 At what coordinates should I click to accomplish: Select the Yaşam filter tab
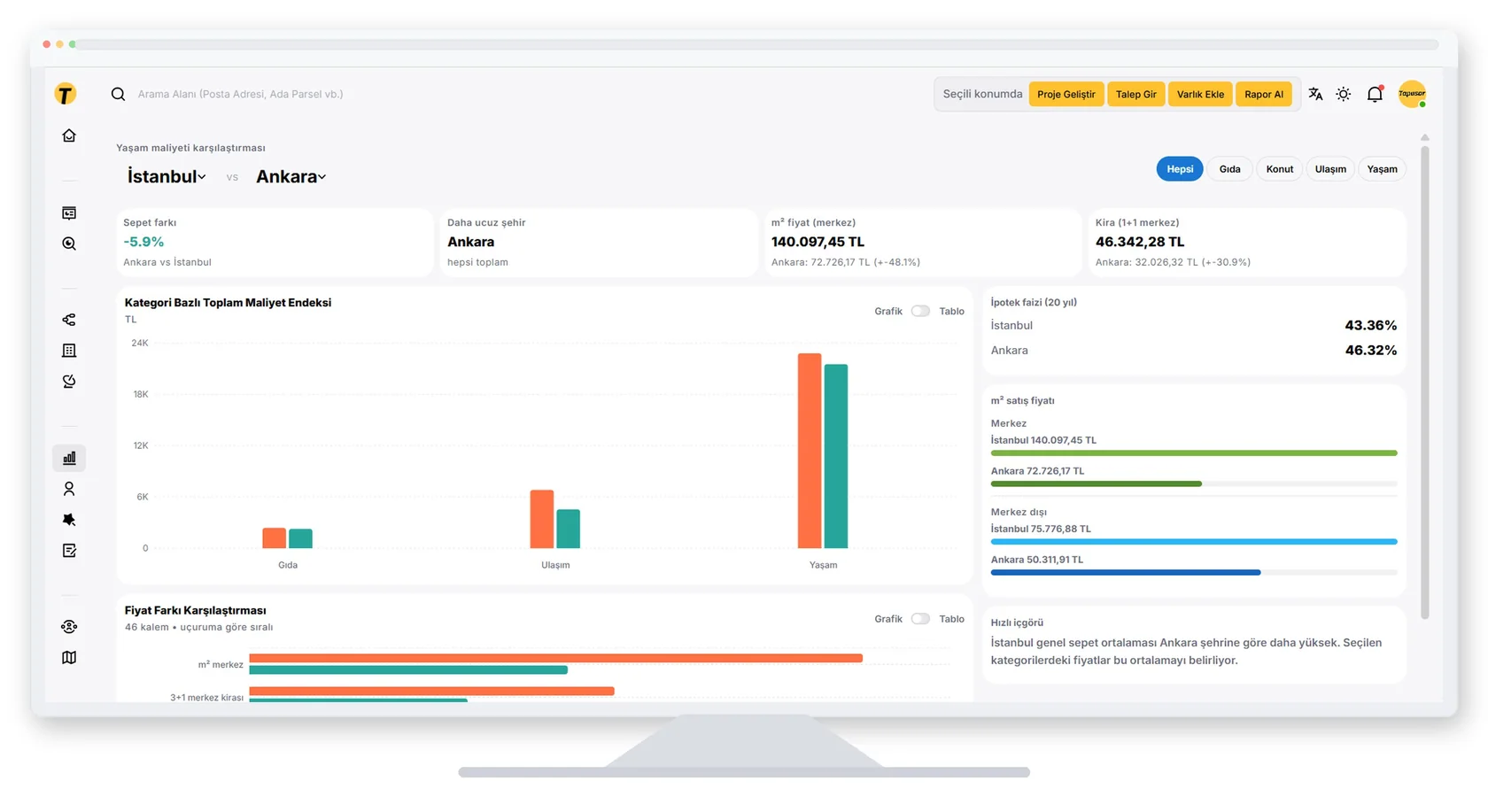point(1382,169)
